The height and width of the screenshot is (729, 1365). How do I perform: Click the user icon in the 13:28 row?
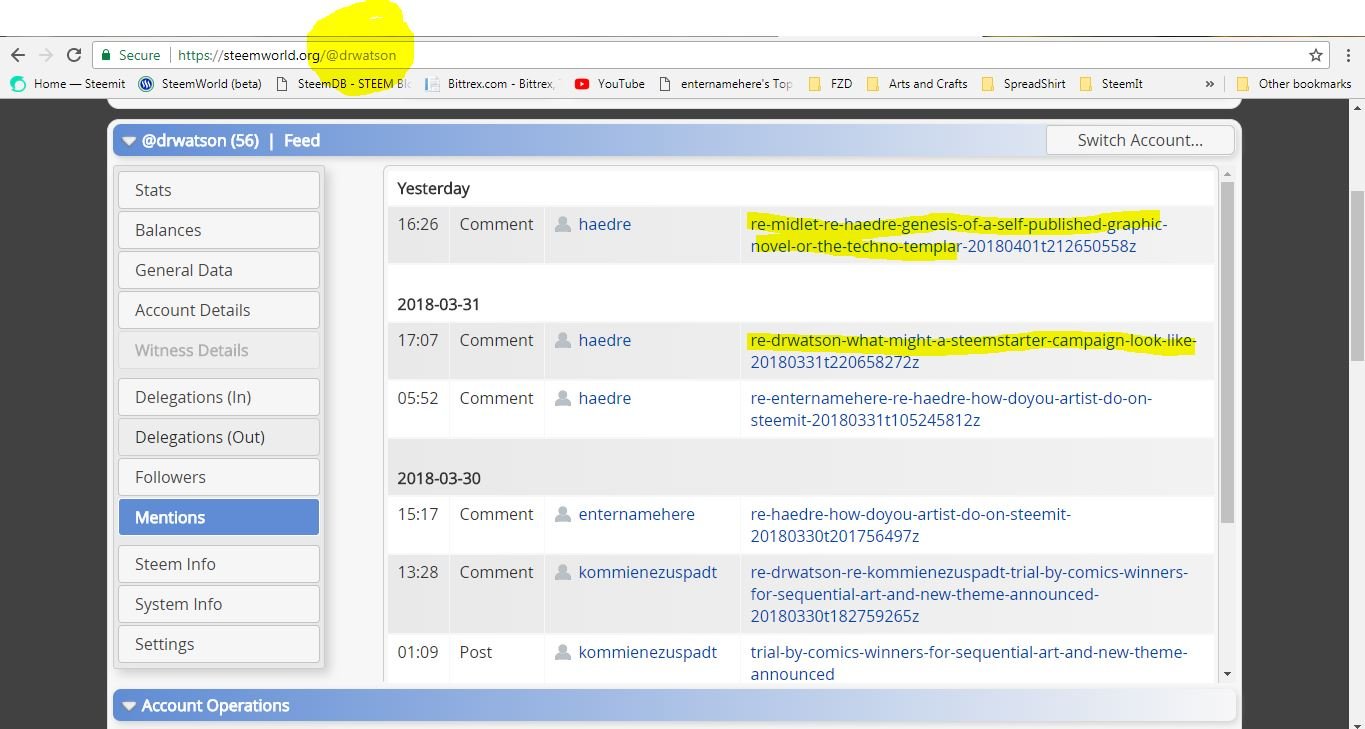coord(563,572)
